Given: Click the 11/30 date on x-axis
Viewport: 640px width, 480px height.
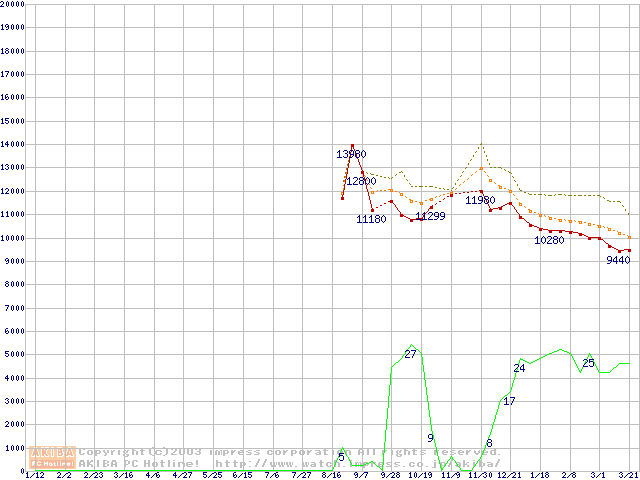Looking at the screenshot, I should pos(479,475).
